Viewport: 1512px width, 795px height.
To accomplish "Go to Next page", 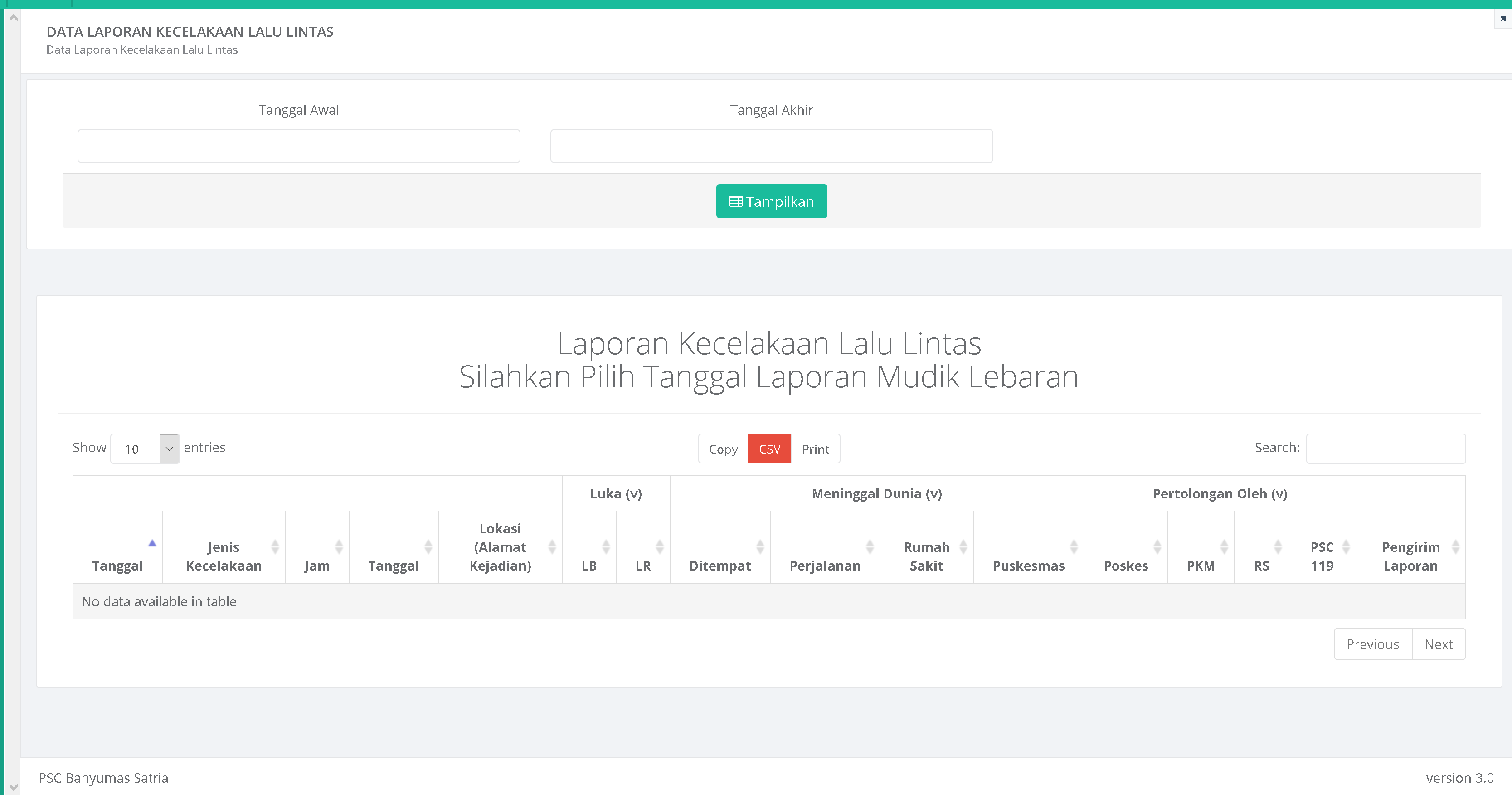I will tap(1438, 644).
